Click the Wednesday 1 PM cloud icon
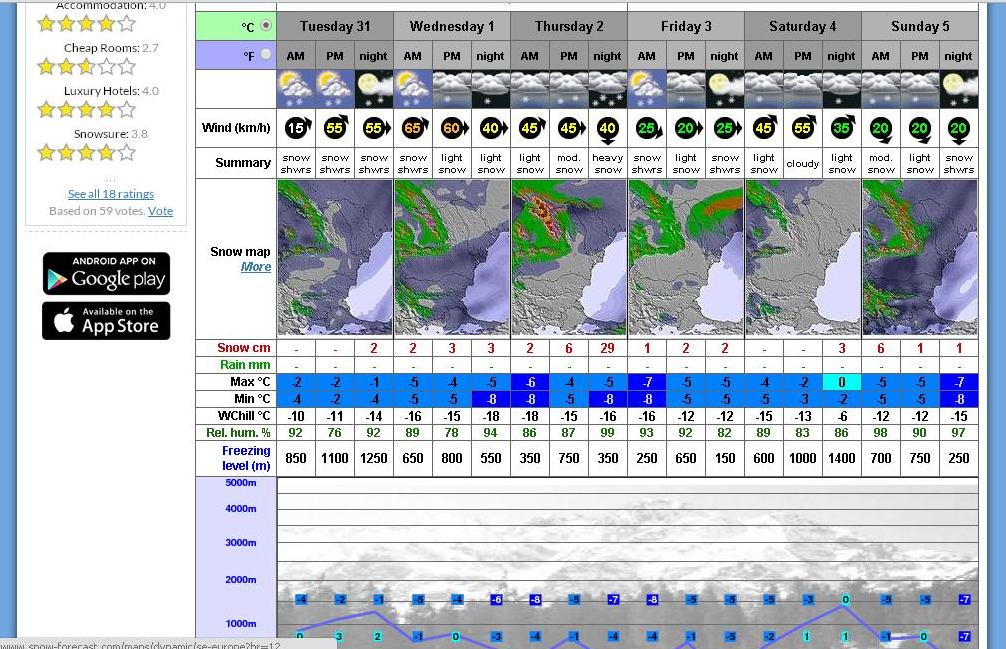This screenshot has height=649, width=1006. tap(452, 89)
